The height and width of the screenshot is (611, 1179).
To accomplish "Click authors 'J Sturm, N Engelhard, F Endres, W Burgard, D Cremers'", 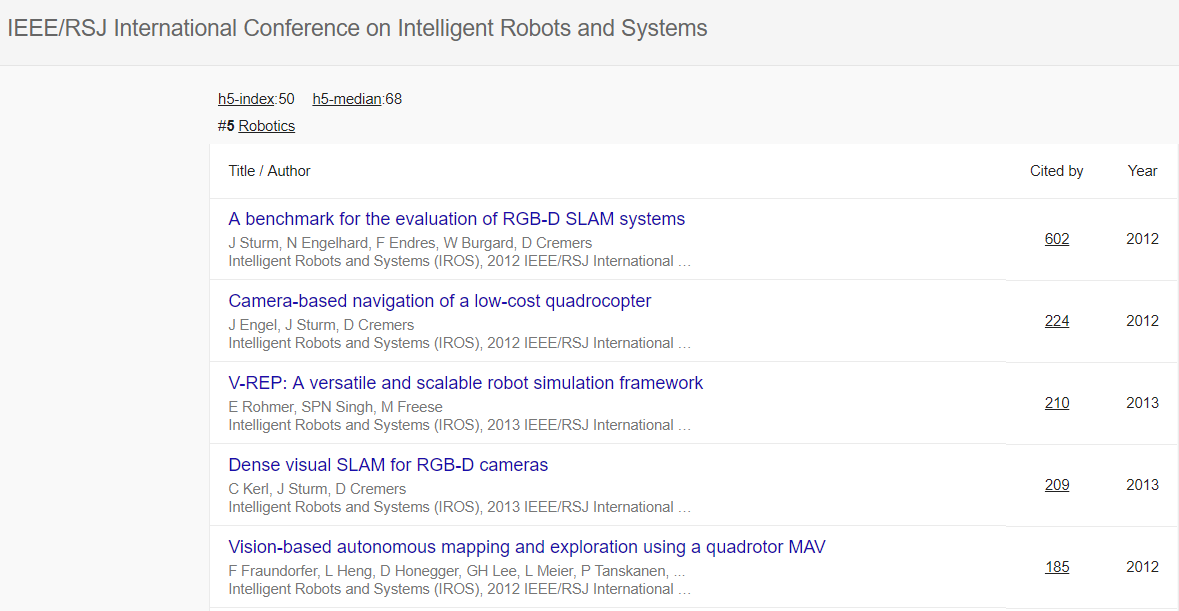I will (410, 243).
